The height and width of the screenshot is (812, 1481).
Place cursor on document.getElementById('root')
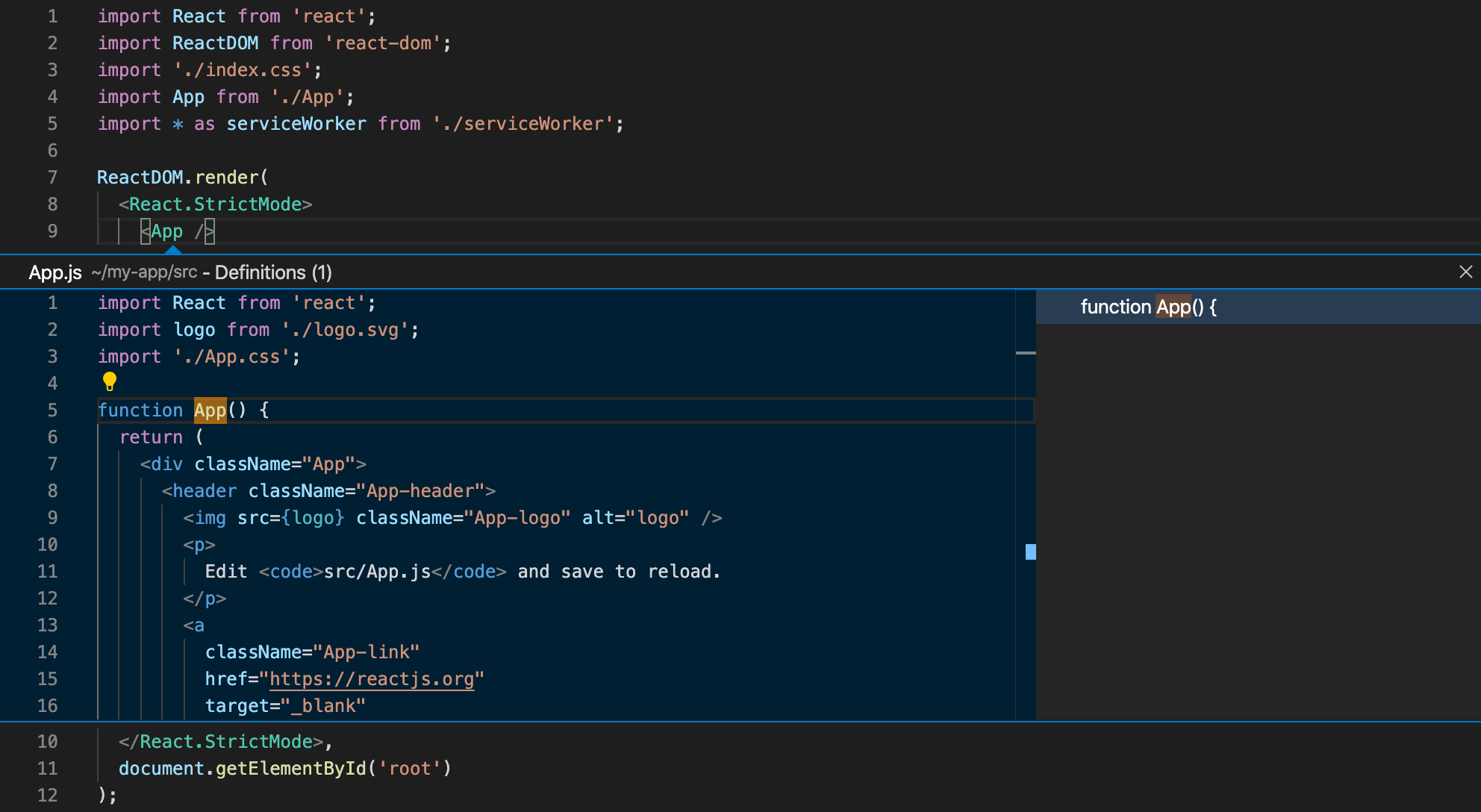coord(284,768)
